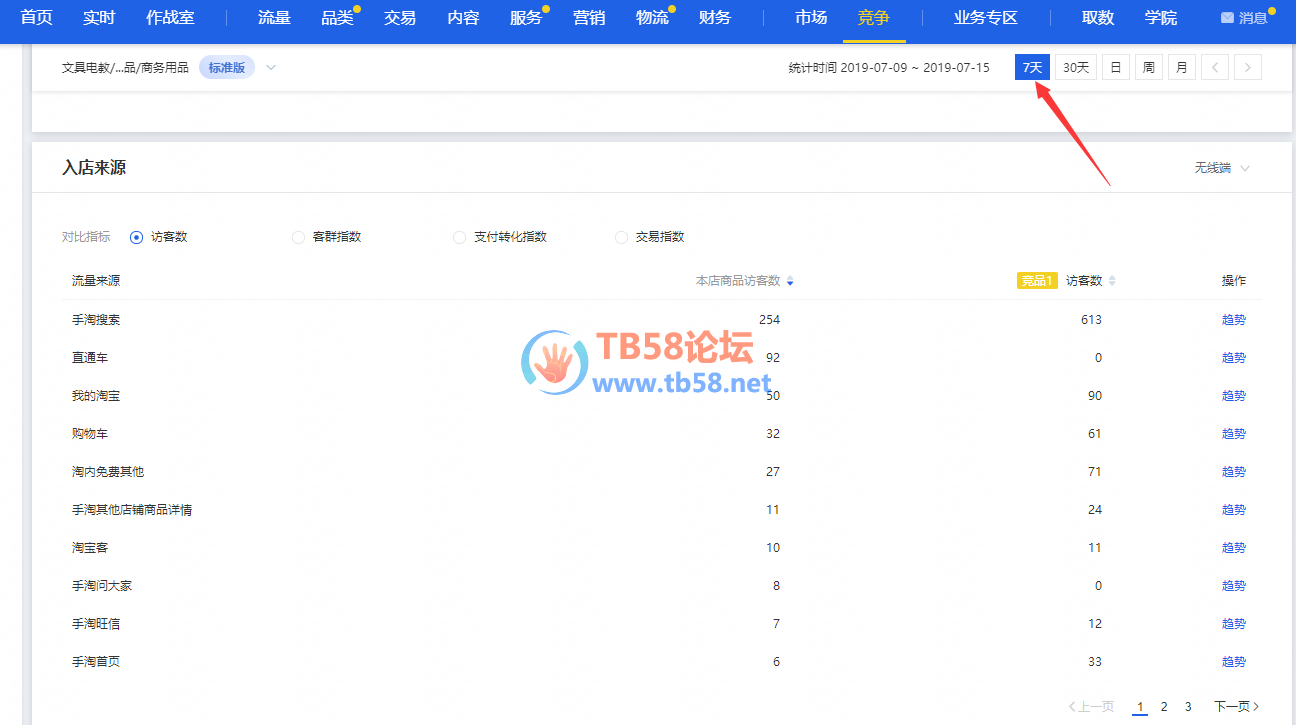
Task: Sort by 竞品1 访客数 column arrow
Action: (1112, 281)
